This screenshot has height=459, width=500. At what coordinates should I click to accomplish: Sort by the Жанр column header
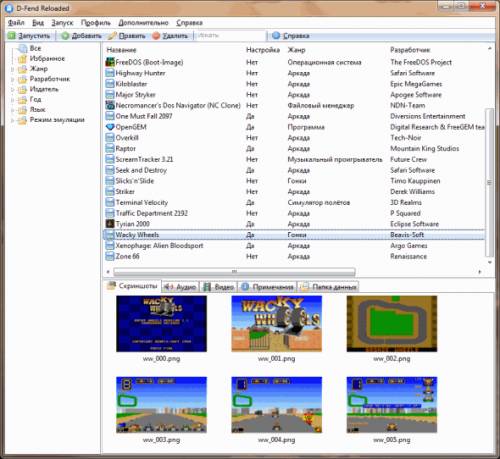tap(296, 50)
